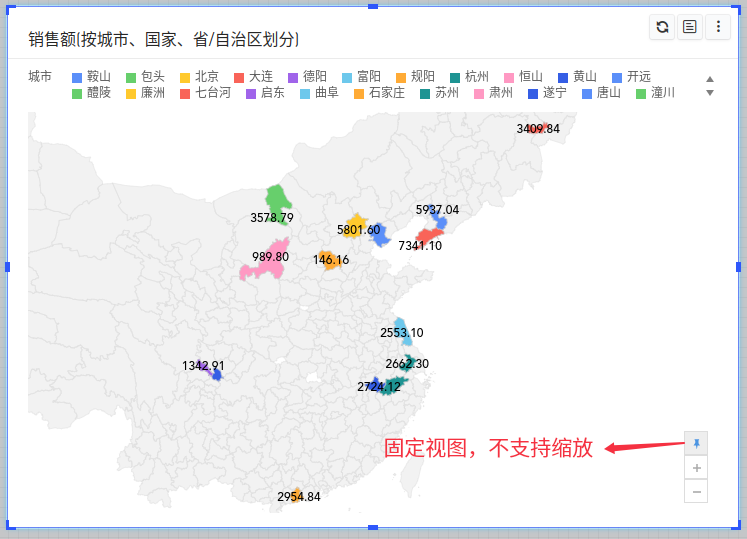Toggle 北京 legend entry

199,76
